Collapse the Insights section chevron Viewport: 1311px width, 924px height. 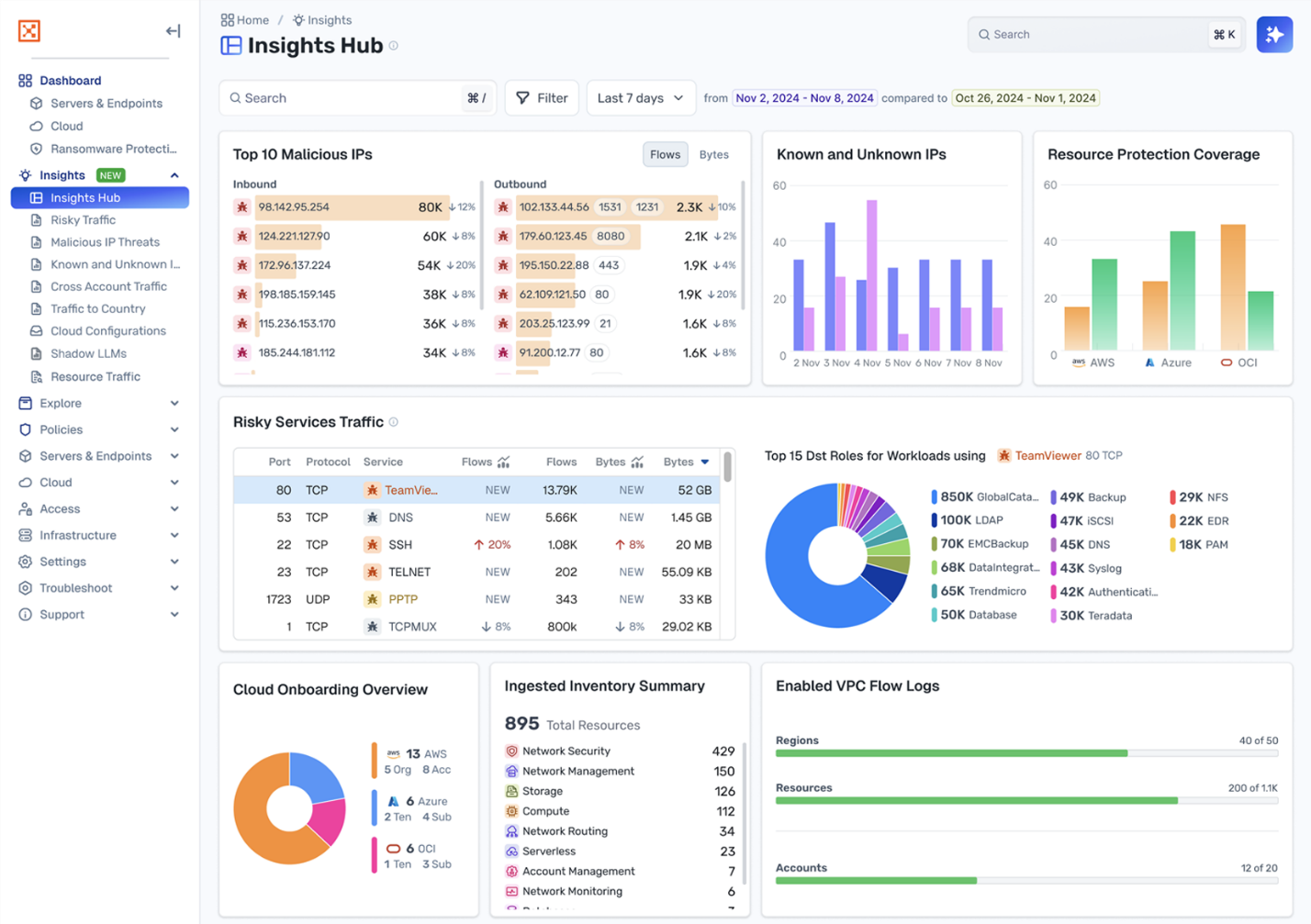tap(174, 175)
